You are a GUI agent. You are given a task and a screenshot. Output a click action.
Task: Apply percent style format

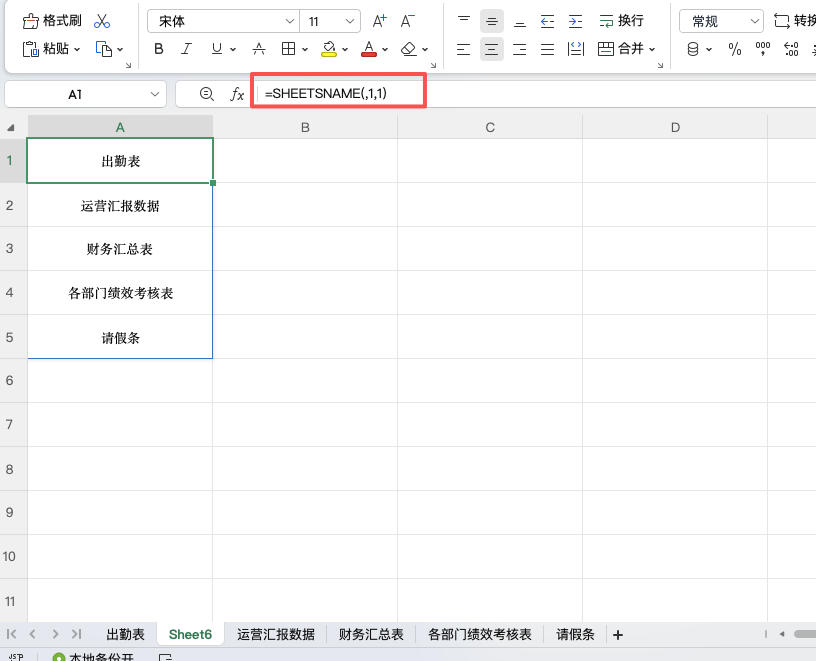(735, 49)
